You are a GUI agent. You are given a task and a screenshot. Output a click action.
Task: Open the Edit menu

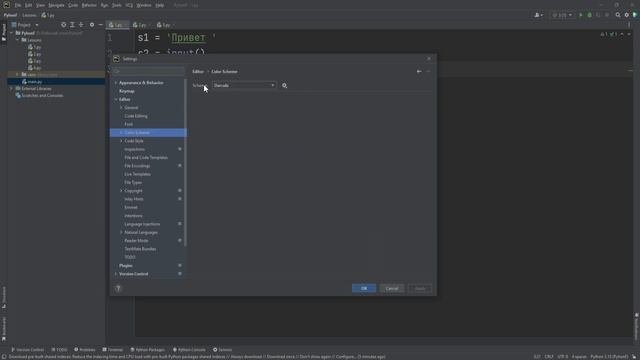pos(29,5)
